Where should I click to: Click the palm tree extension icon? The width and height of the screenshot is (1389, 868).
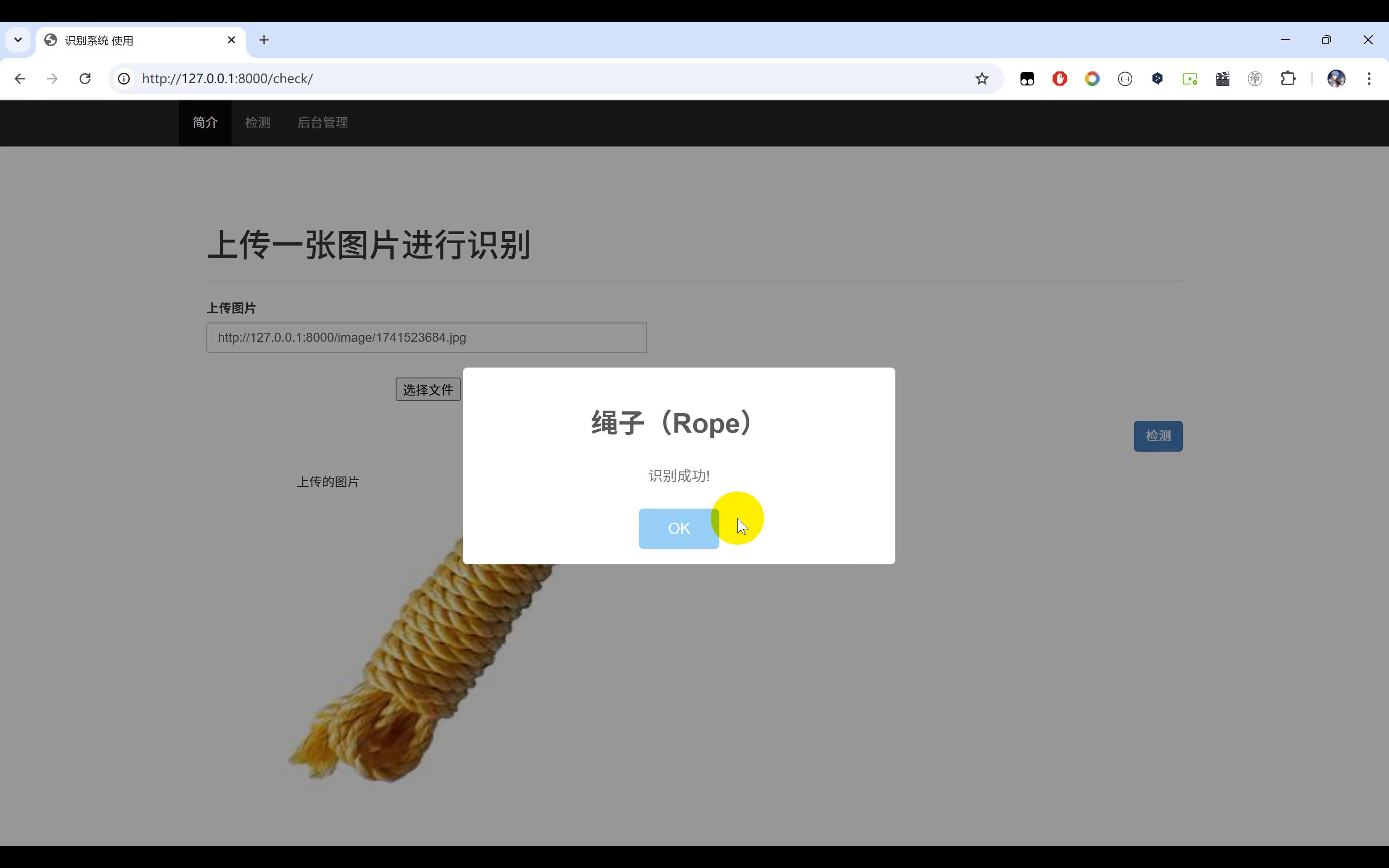tap(1255, 79)
